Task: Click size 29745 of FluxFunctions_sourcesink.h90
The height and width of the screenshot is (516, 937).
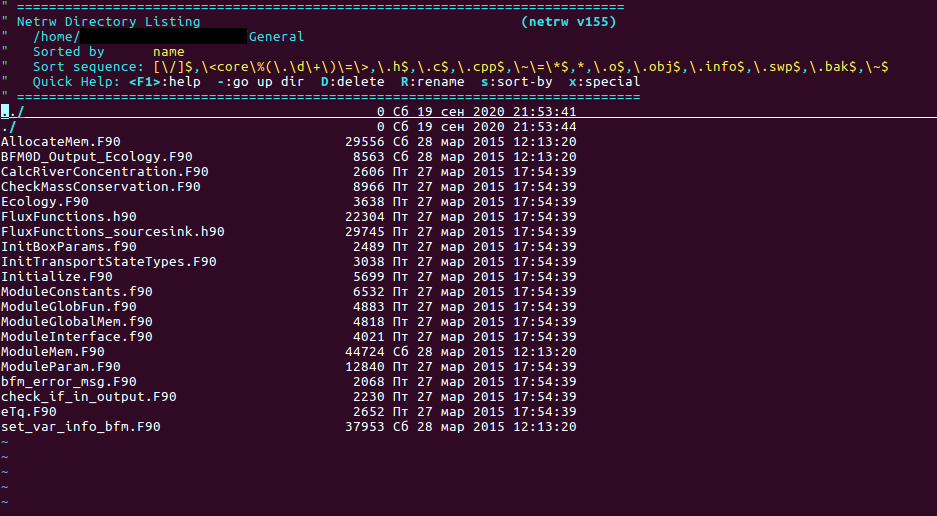Action: [365, 231]
